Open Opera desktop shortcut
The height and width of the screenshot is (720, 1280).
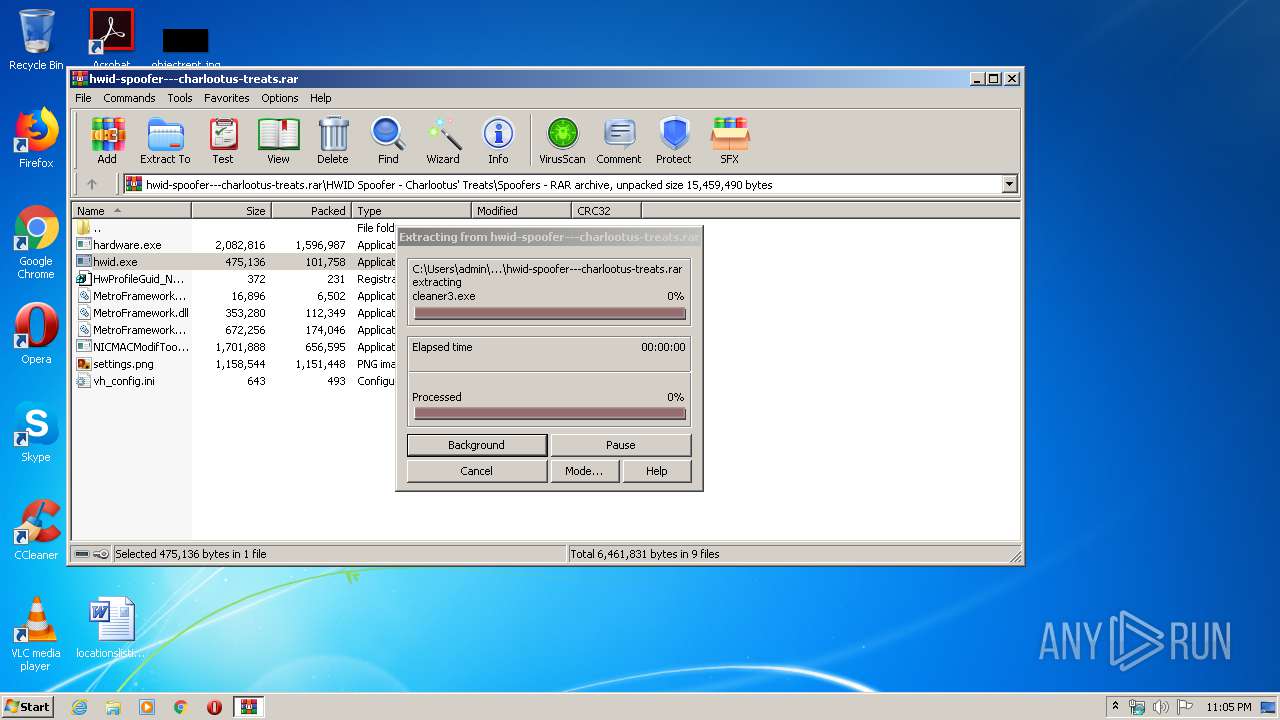point(36,334)
